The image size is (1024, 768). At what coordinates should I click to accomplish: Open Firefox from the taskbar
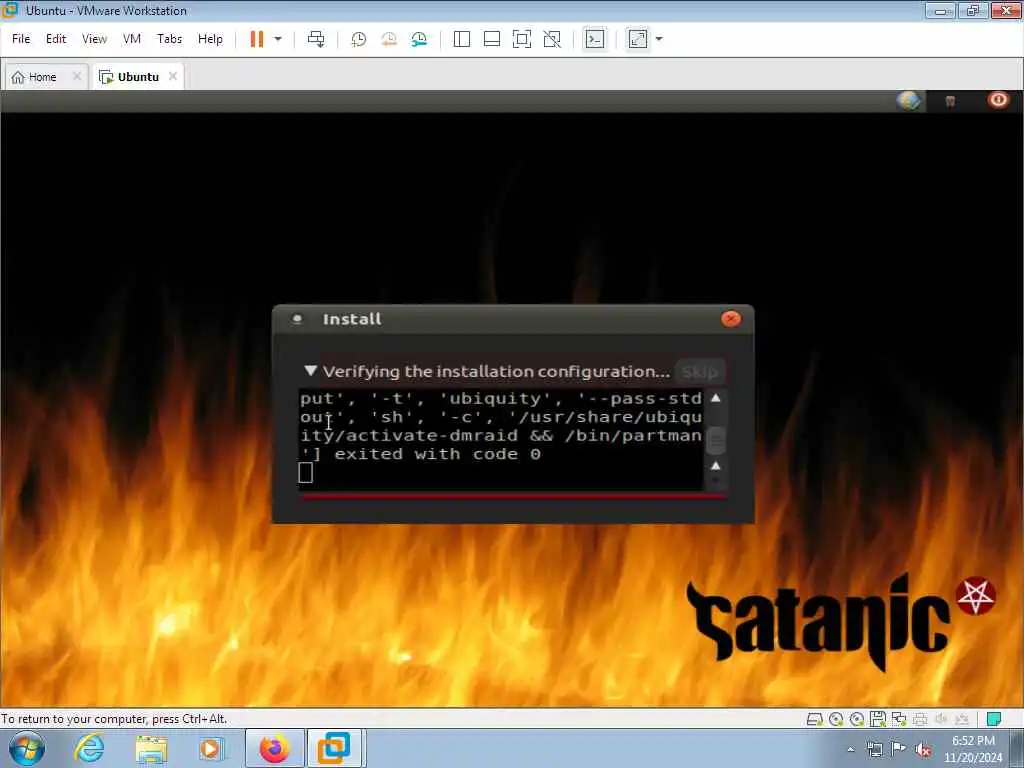tap(274, 748)
